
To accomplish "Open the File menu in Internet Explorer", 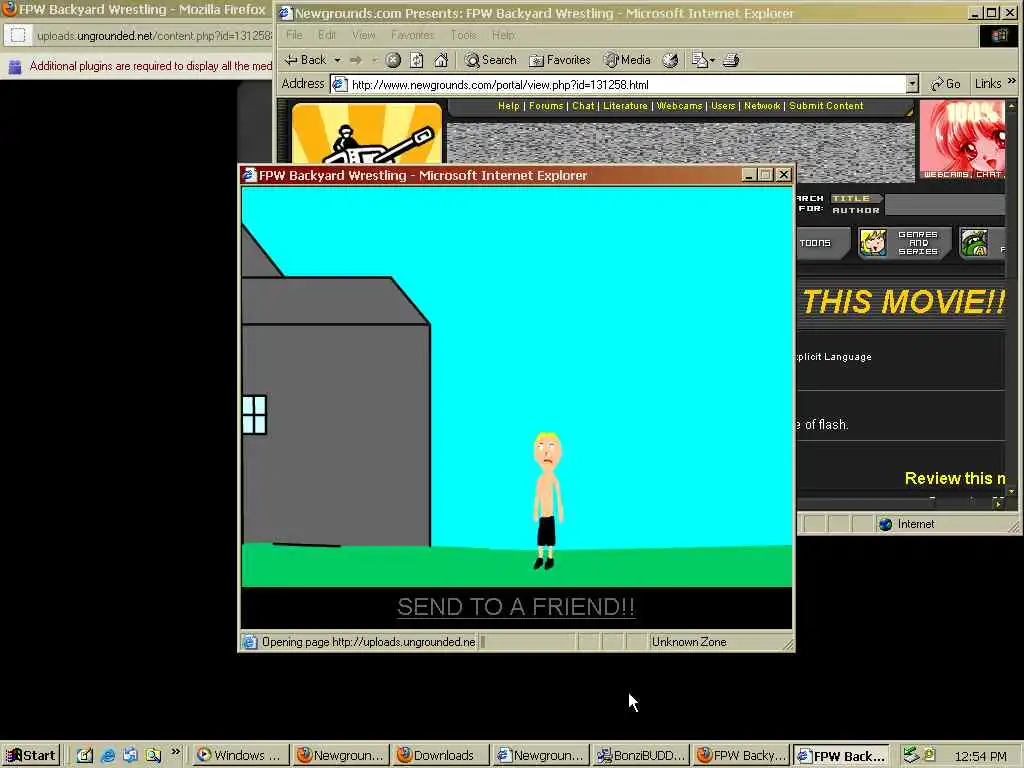I will coord(294,35).
